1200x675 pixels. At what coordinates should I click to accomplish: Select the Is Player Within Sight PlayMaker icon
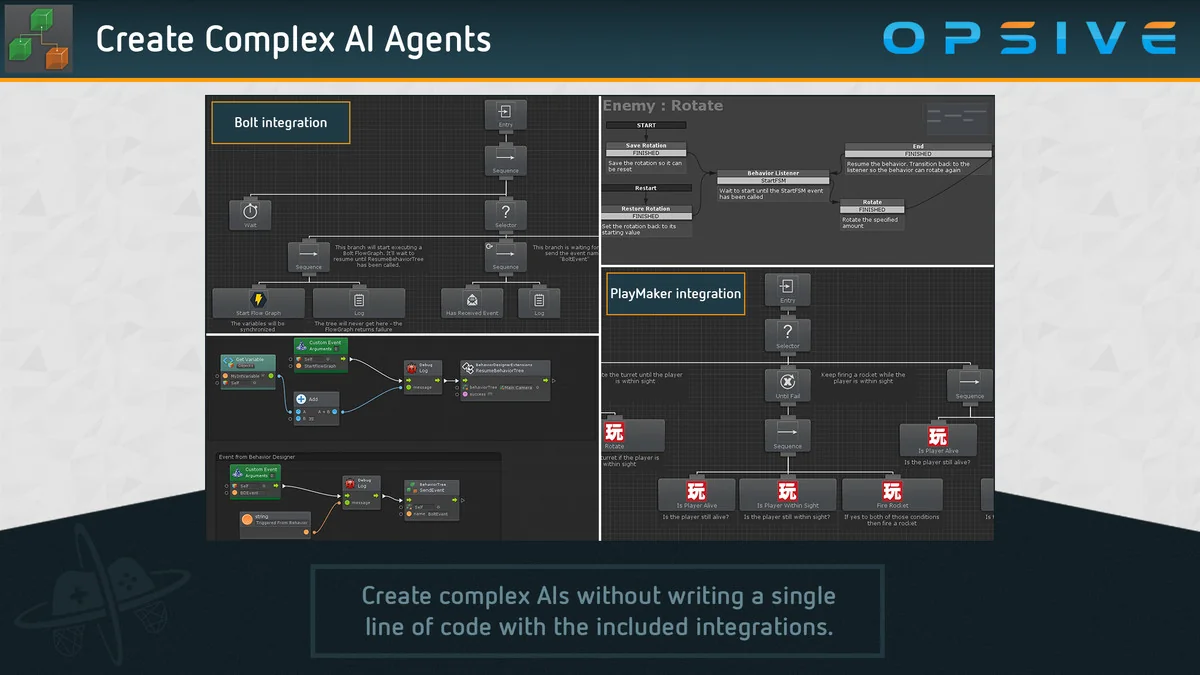point(786,489)
